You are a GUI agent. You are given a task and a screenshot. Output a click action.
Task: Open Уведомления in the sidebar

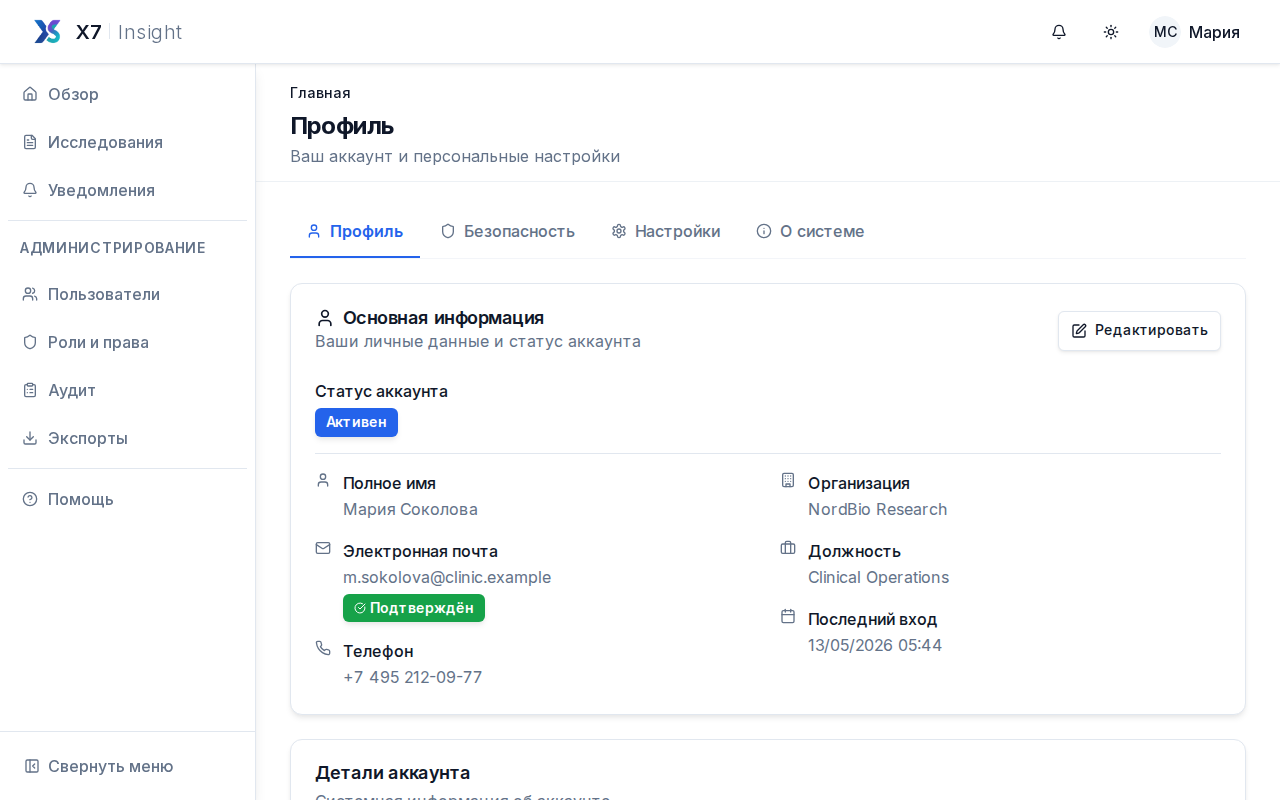click(127, 190)
